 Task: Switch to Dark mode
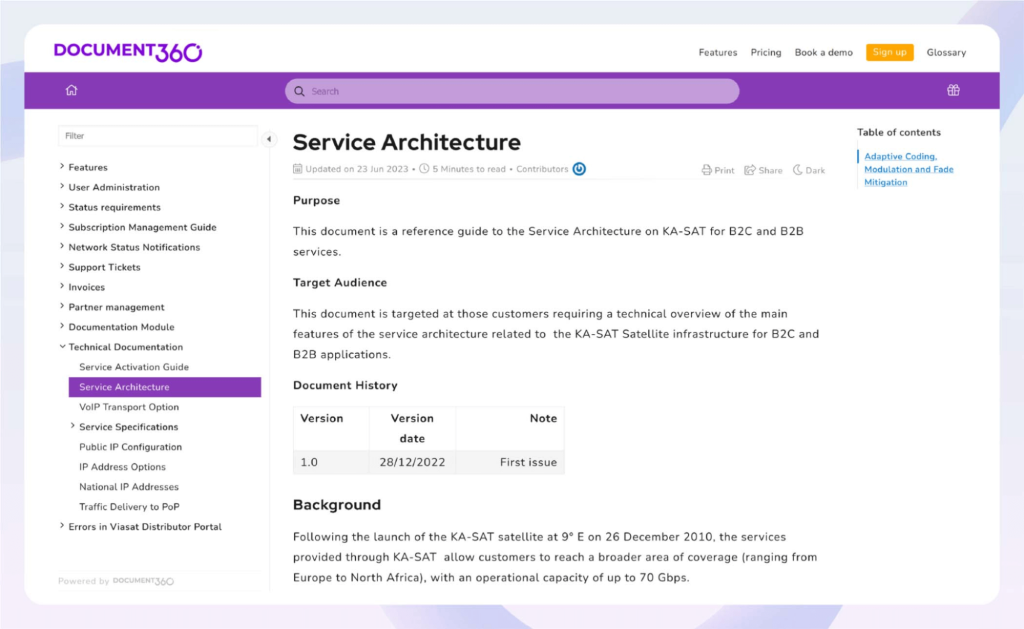pos(809,170)
